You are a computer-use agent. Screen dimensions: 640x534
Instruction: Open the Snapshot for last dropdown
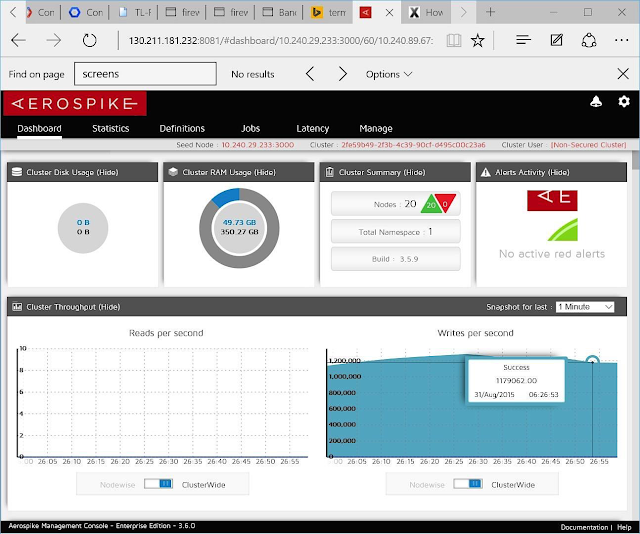[x=585, y=307]
